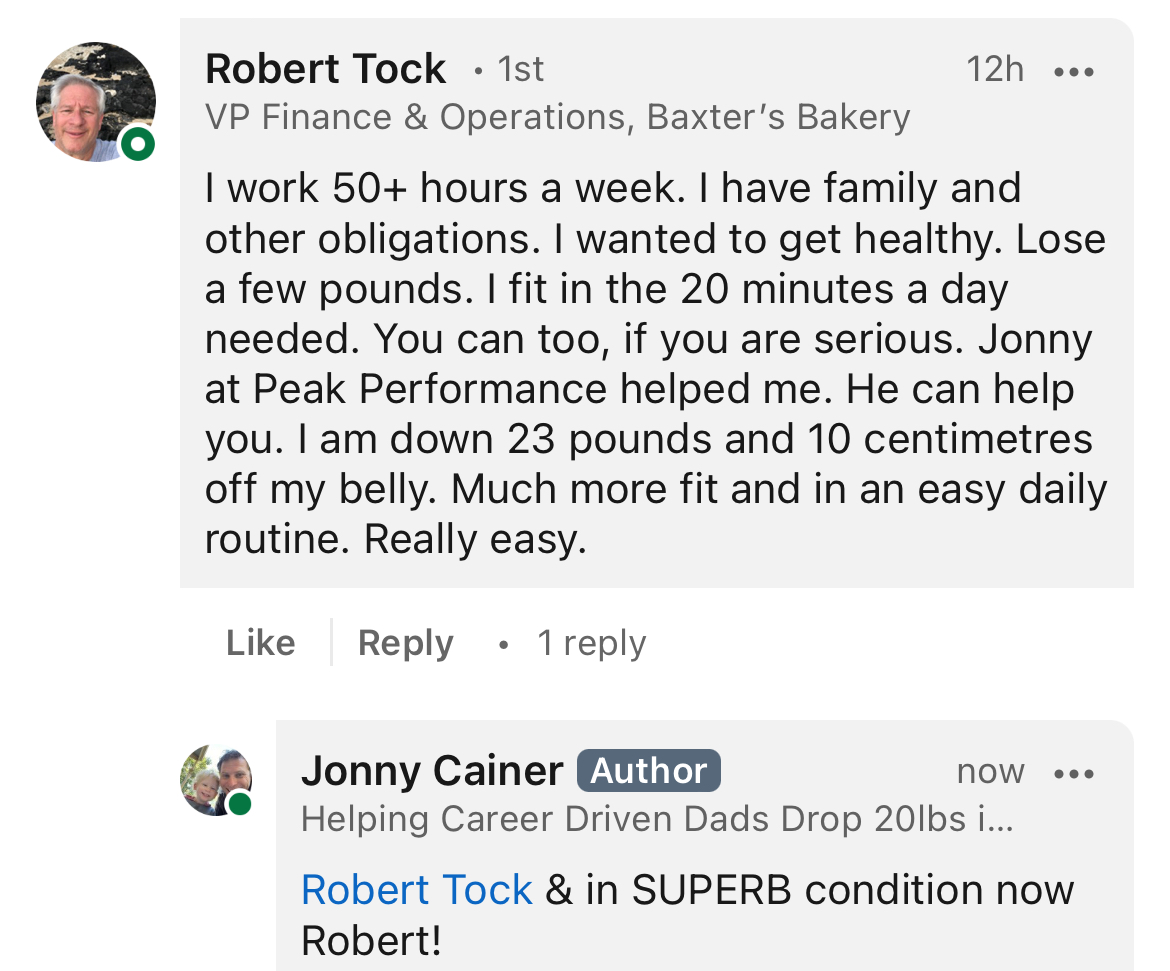1170x971 pixels.
Task: Click the 12h timestamp on Robert's comment
Action: pos(995,70)
